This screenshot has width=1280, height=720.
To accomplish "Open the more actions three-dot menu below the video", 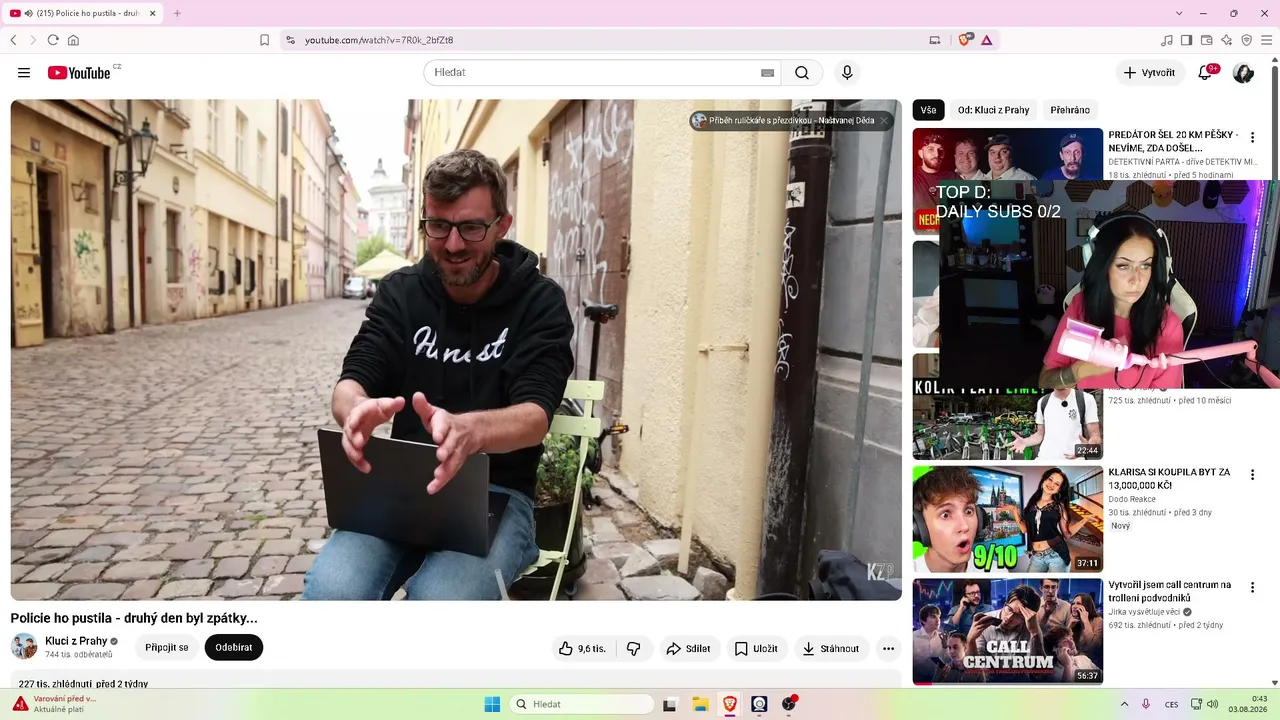I will pos(888,648).
